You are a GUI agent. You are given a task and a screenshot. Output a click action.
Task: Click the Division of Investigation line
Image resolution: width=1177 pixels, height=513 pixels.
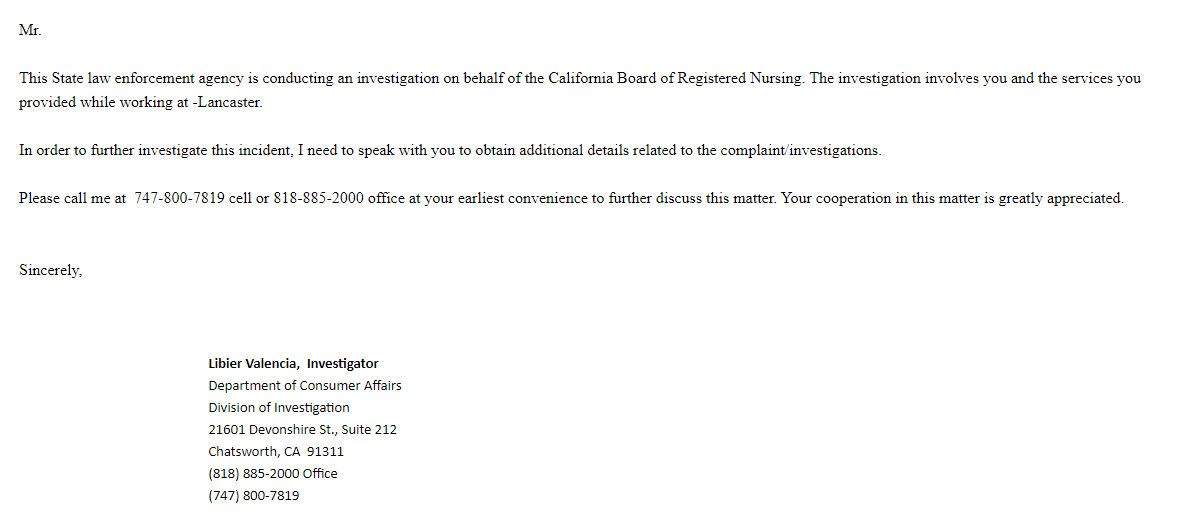click(x=278, y=408)
